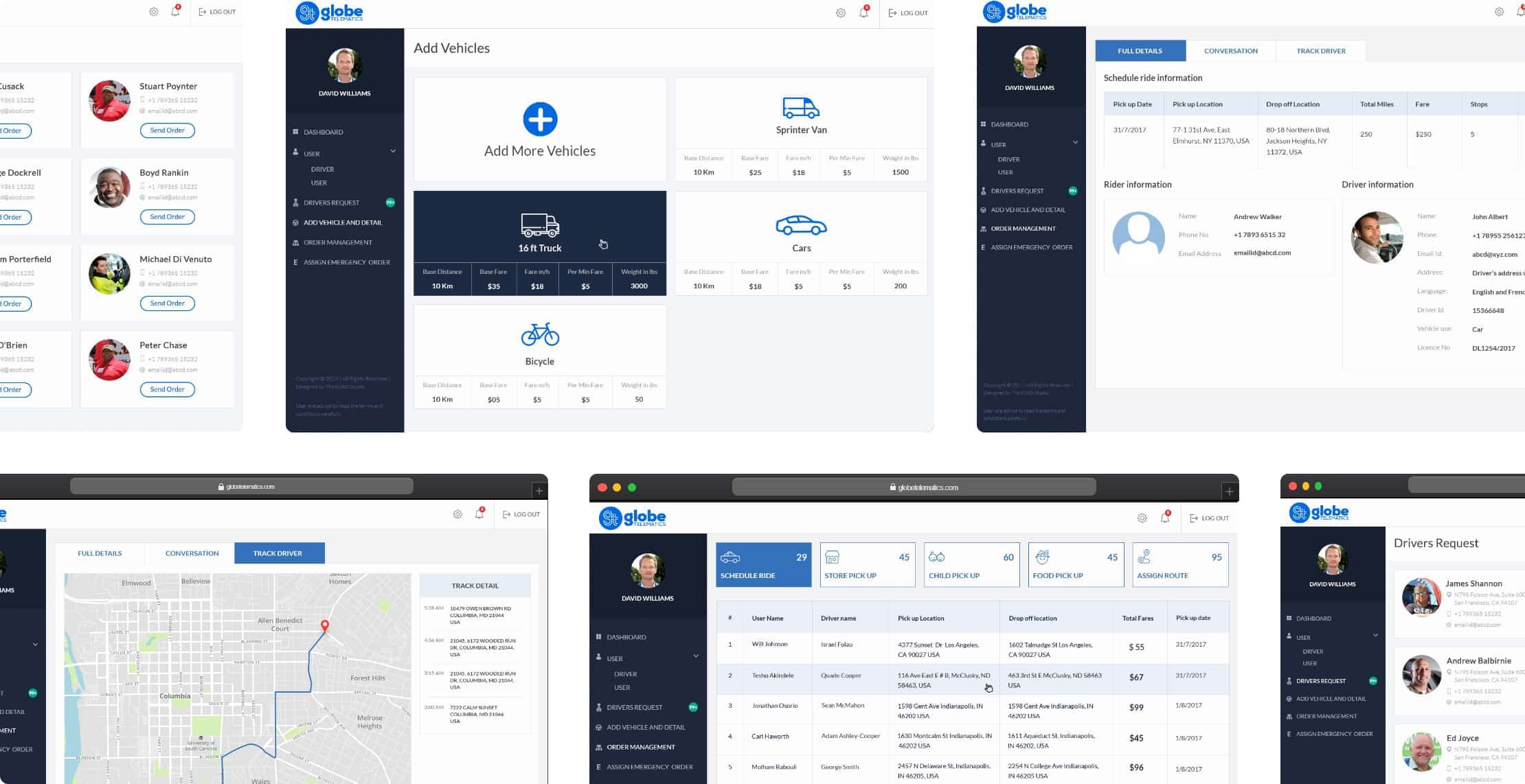Toggle sidebar chevron in Track Driver map window

pyautogui.click(x=35, y=645)
